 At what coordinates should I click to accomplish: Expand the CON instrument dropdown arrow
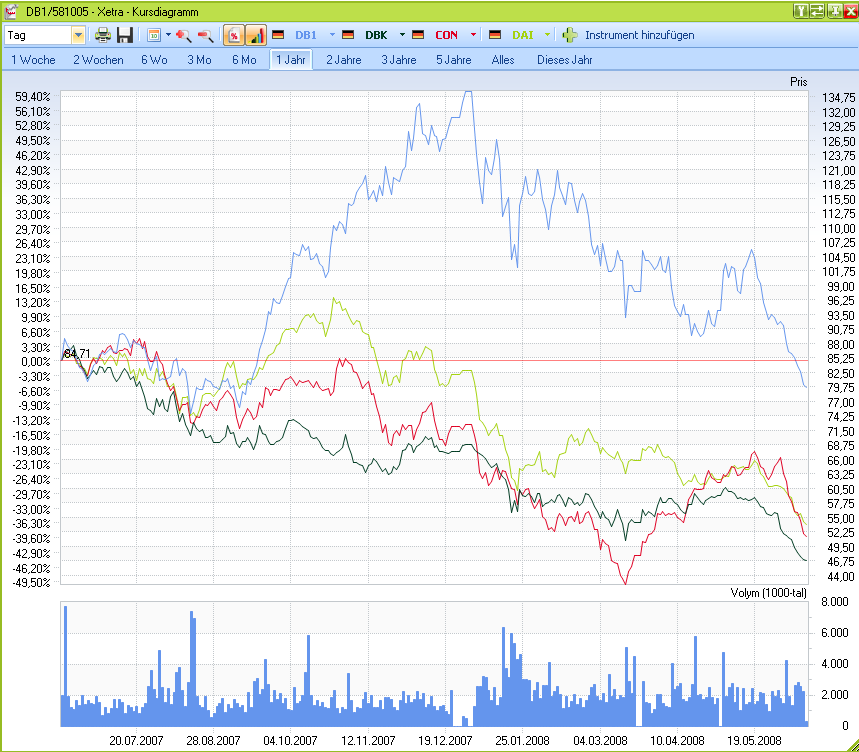pyautogui.click(x=473, y=35)
